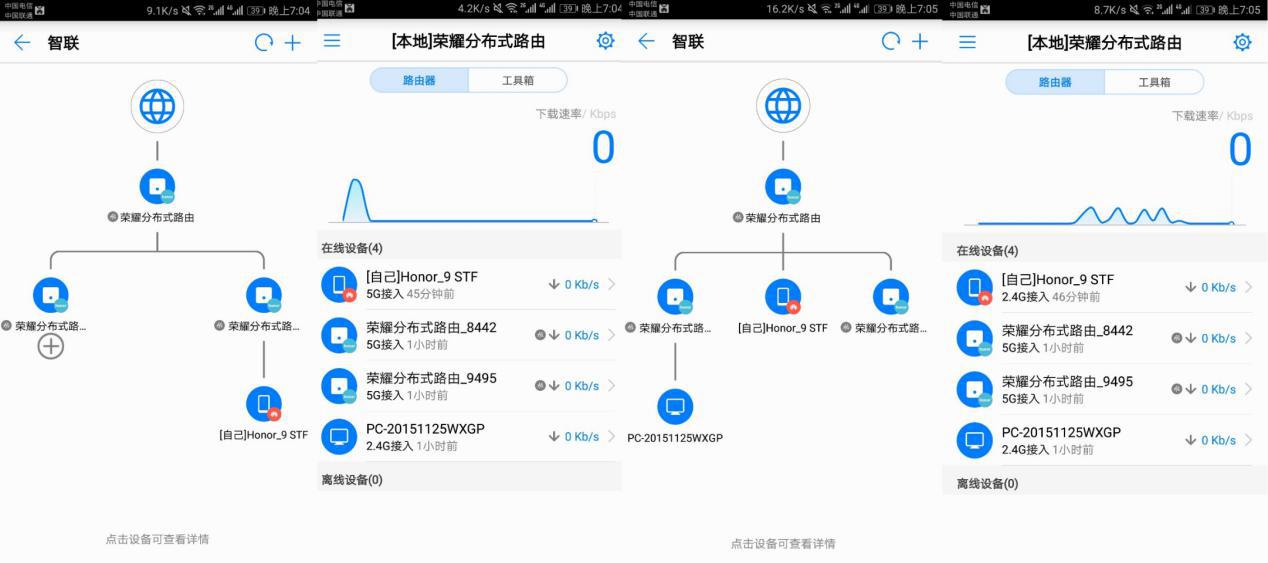This screenshot has width=1268, height=563.
Task: Tap title [本地]荣耀分布式路由 in list with Honor_9 2.4G接入
Action: [1105, 43]
